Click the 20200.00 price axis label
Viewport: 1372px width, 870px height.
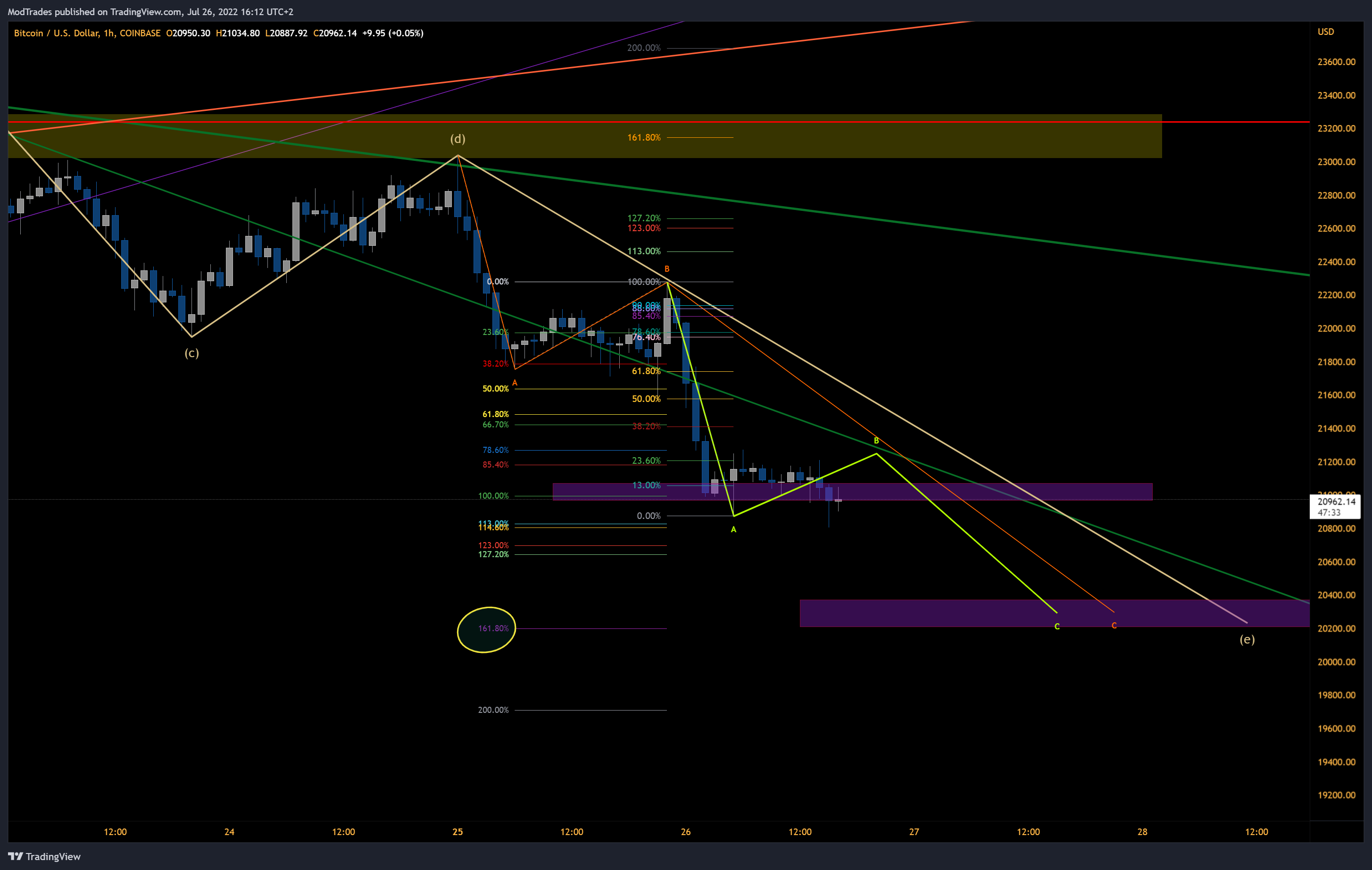click(x=1336, y=628)
